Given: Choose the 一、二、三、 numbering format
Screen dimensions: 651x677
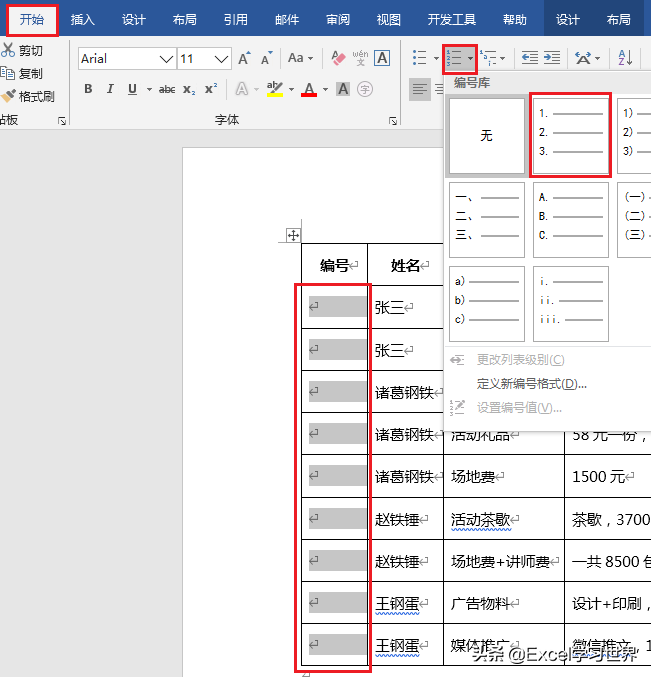Looking at the screenshot, I should [487, 219].
